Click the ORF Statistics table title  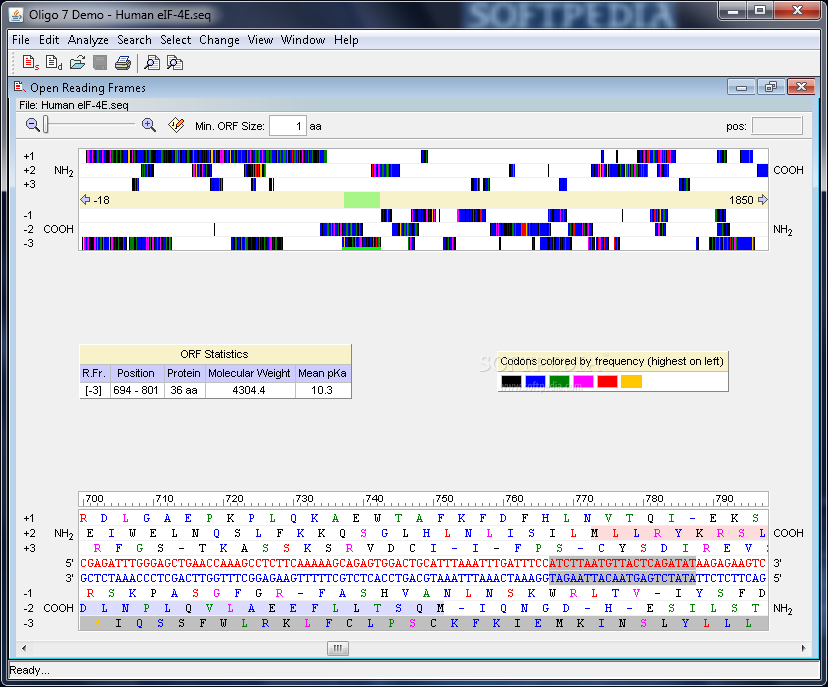214,354
